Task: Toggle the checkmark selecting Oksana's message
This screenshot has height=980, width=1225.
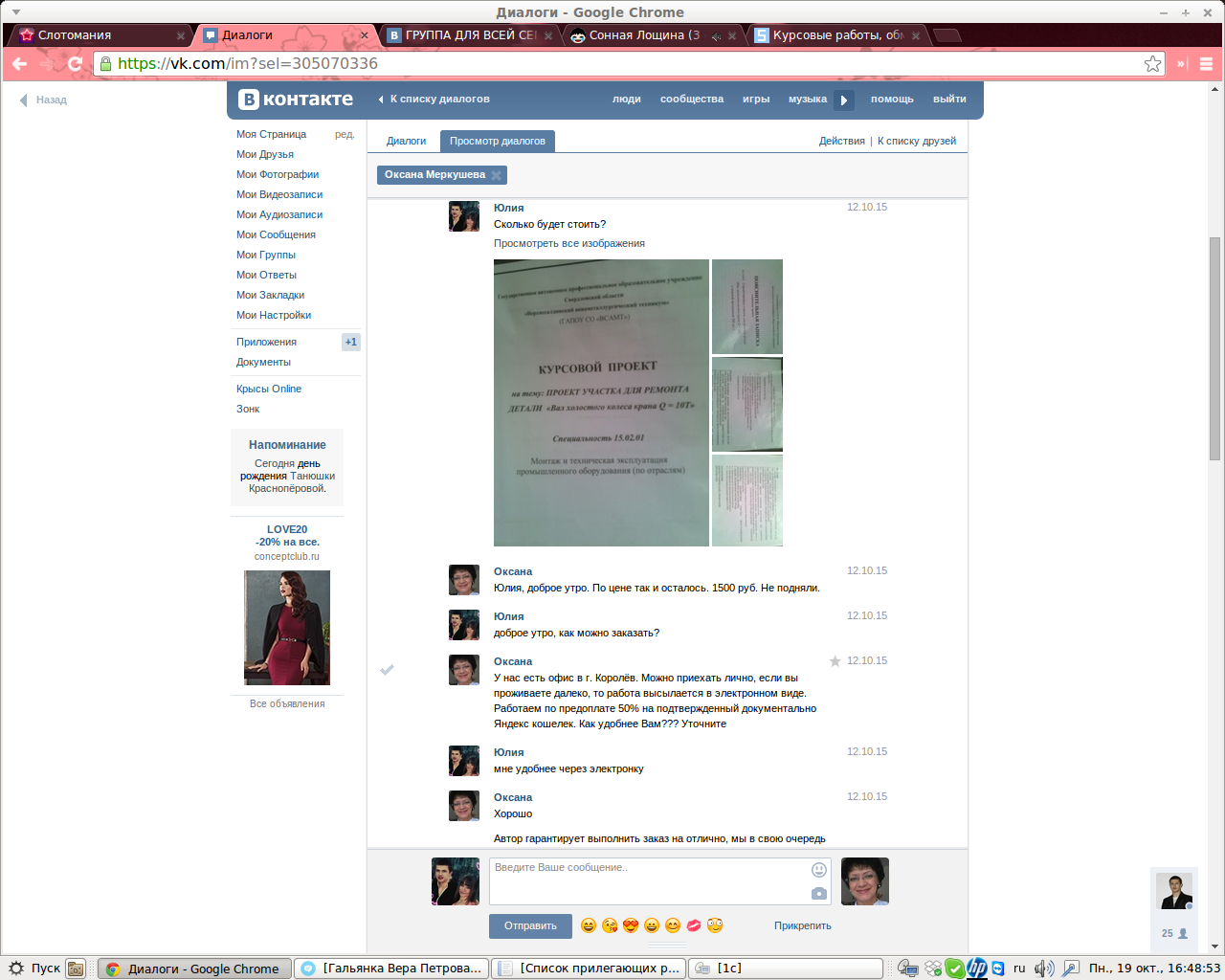Action: [x=388, y=670]
